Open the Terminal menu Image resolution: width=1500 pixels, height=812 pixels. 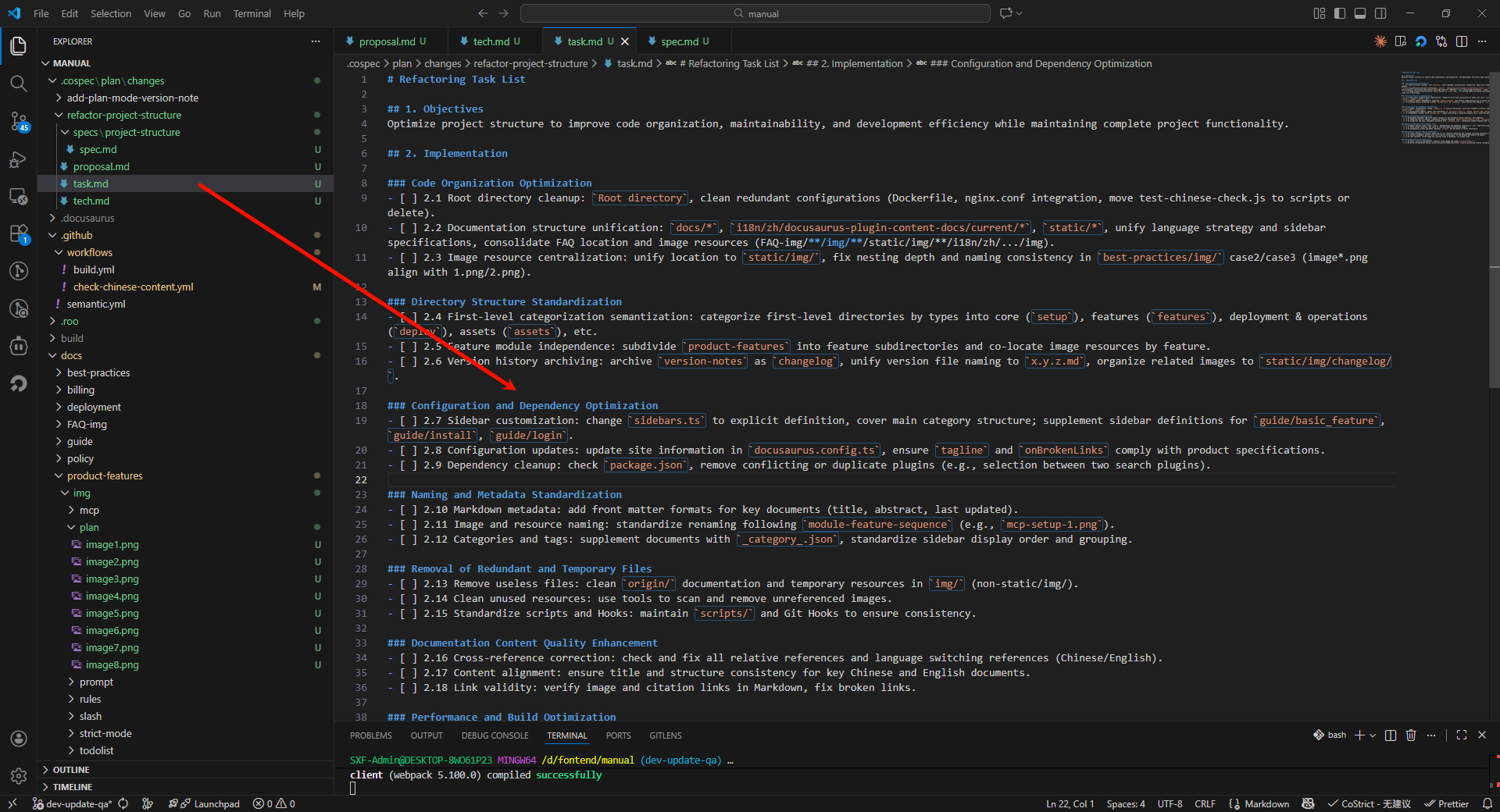click(x=252, y=13)
